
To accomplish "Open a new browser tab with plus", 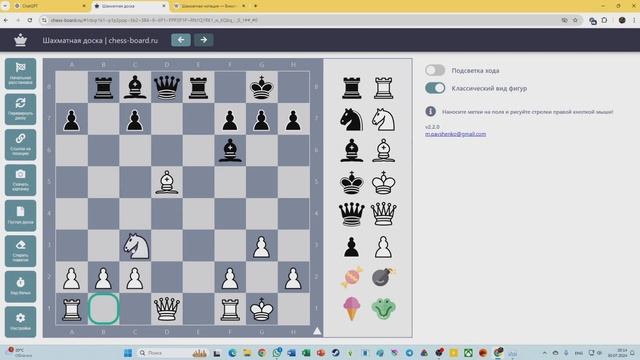I will 256,6.
